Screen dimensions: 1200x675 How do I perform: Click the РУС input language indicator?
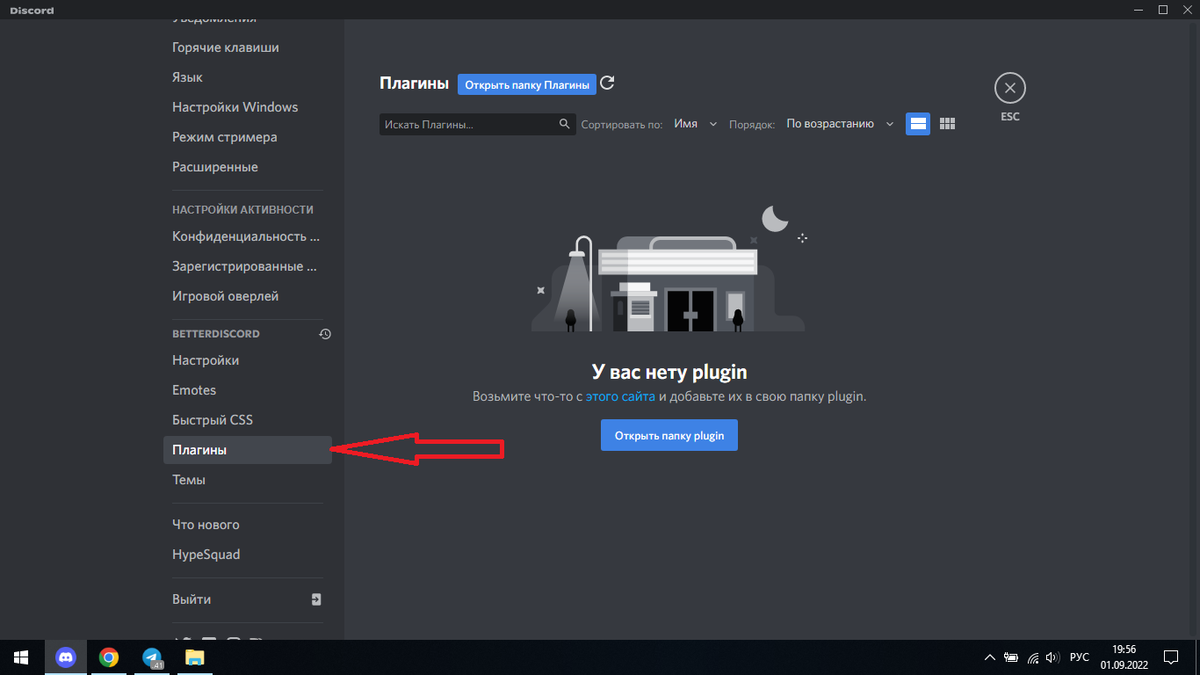click(1080, 657)
